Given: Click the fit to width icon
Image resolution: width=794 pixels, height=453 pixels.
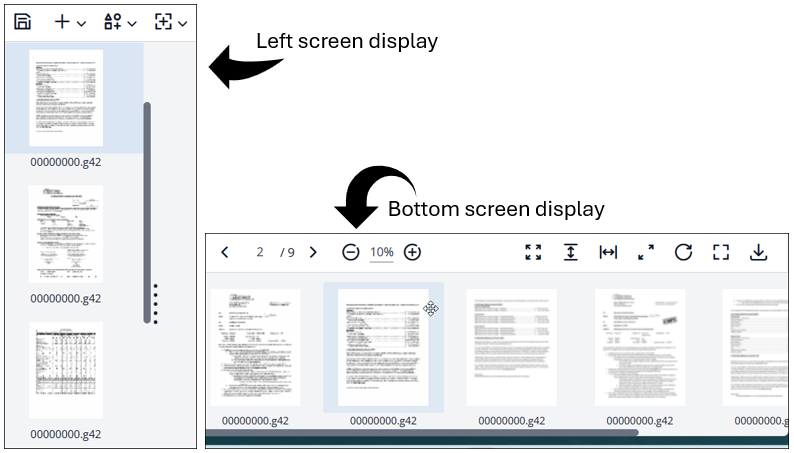Looking at the screenshot, I should coord(608,252).
